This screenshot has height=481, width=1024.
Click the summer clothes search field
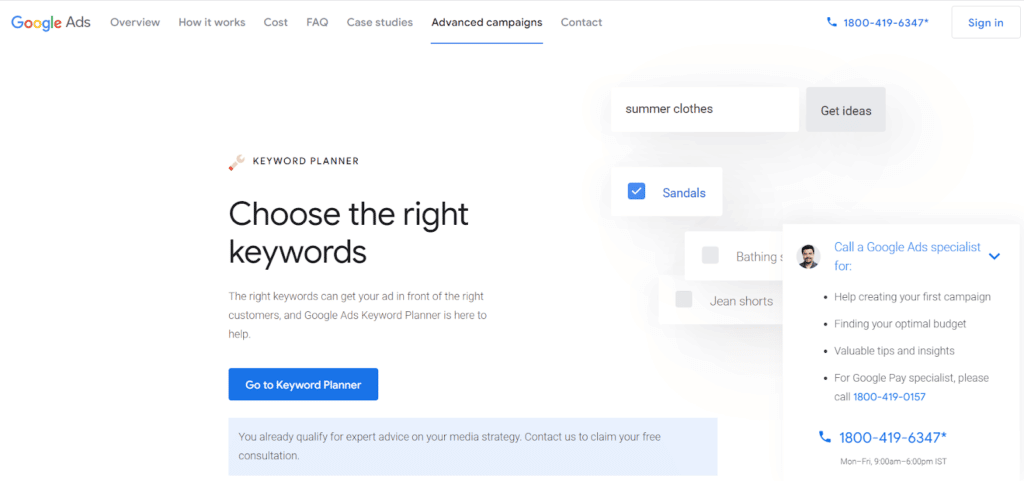[705, 110]
